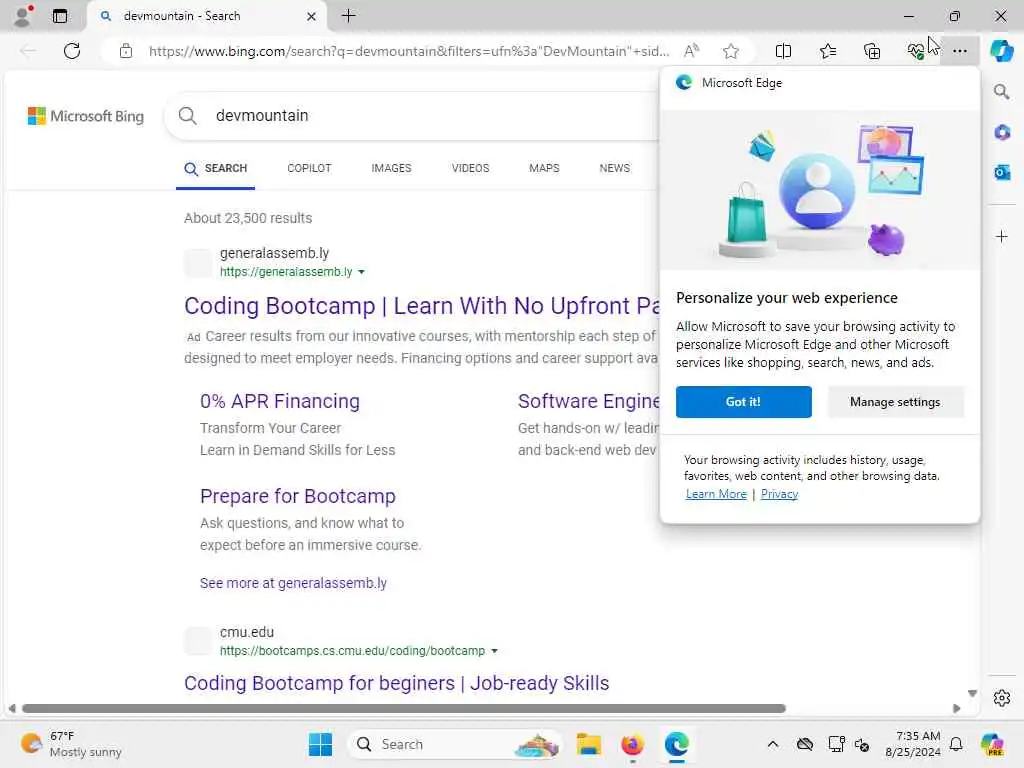Image resolution: width=1024 pixels, height=768 pixels.
Task: Close the devmountain Search tab
Action: tap(312, 16)
